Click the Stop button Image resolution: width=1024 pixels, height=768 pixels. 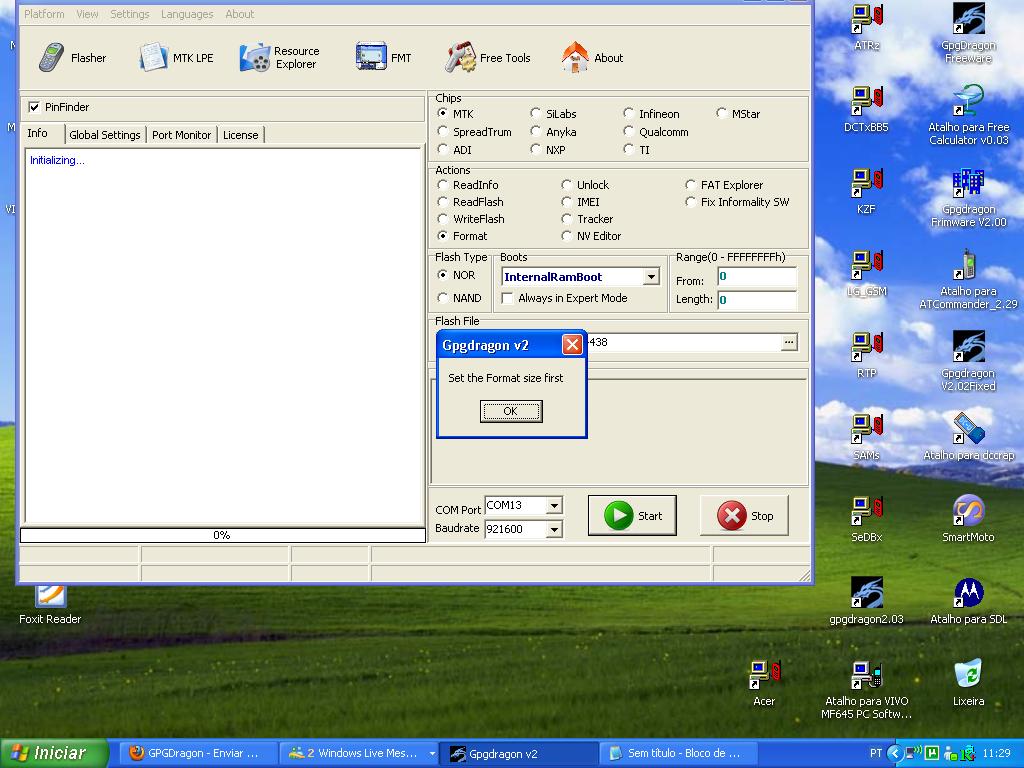coord(744,515)
